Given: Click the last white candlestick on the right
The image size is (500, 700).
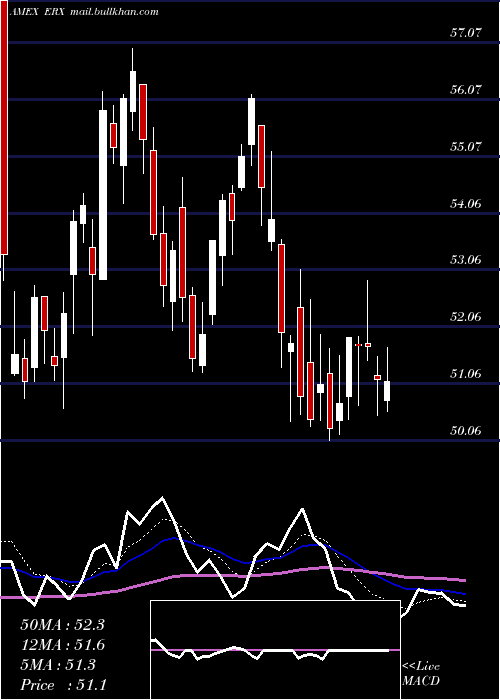Looking at the screenshot, I should (x=387, y=391).
